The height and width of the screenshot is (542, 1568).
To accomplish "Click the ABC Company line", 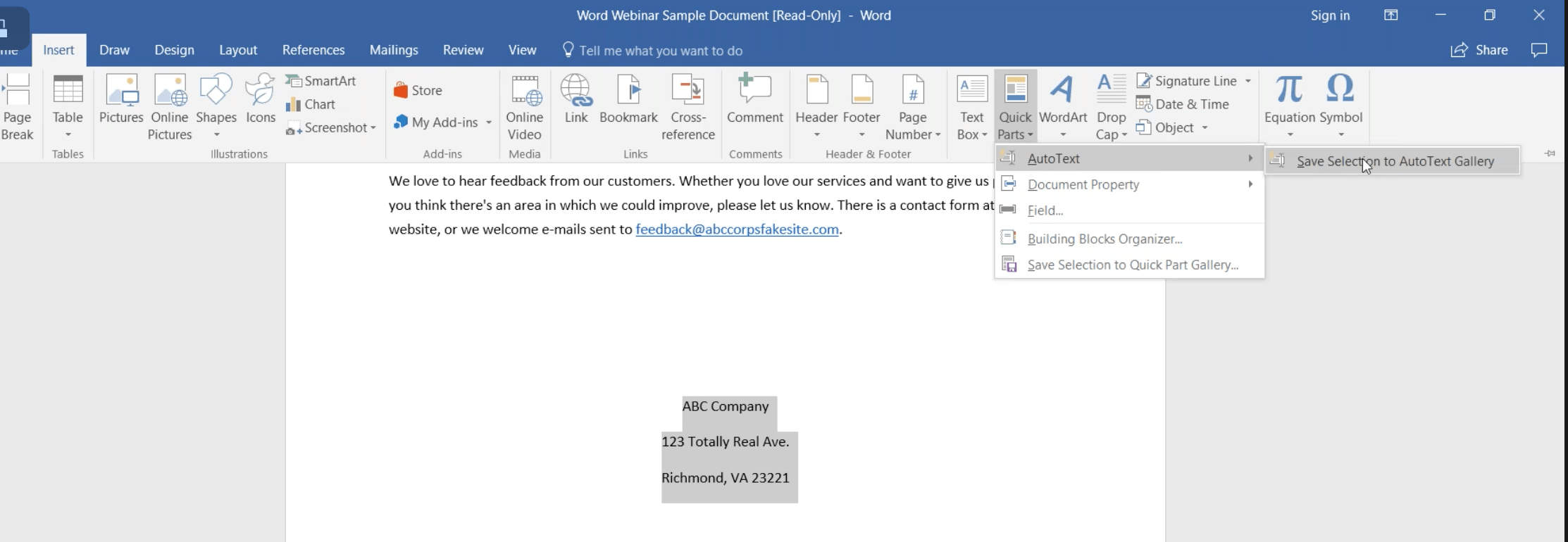I will (726, 406).
